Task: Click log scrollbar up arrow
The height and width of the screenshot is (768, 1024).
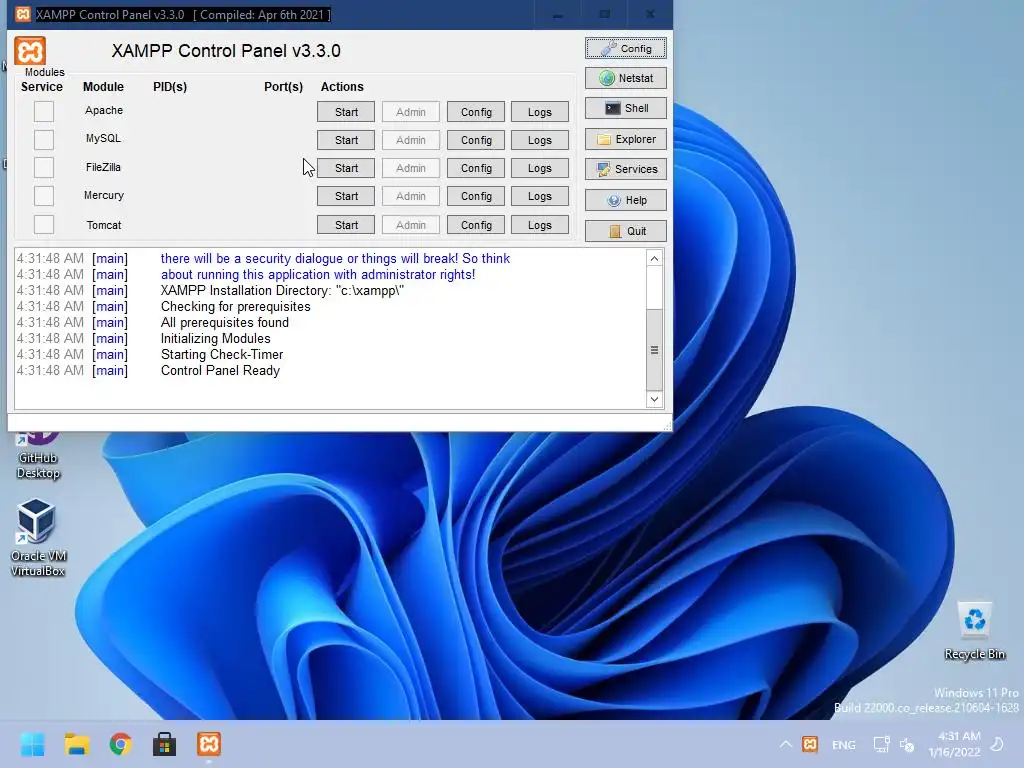Action: coord(654,259)
